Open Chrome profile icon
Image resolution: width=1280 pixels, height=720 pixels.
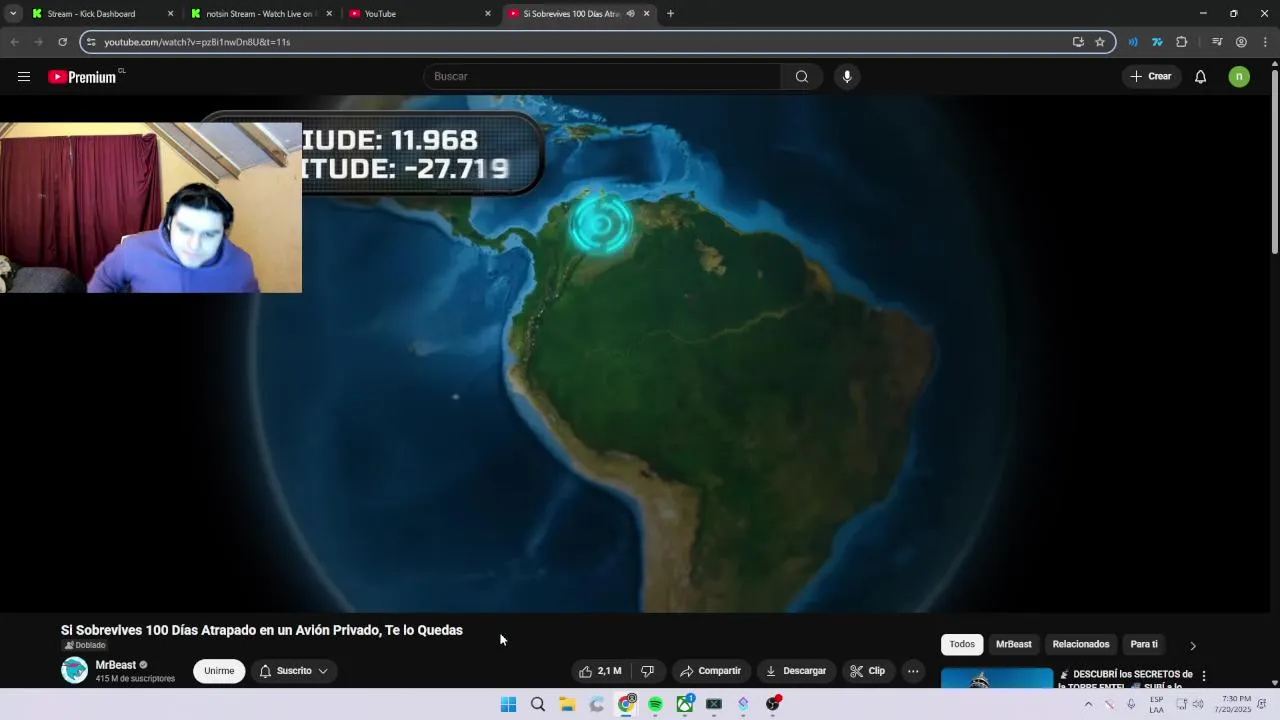pos(1241,42)
